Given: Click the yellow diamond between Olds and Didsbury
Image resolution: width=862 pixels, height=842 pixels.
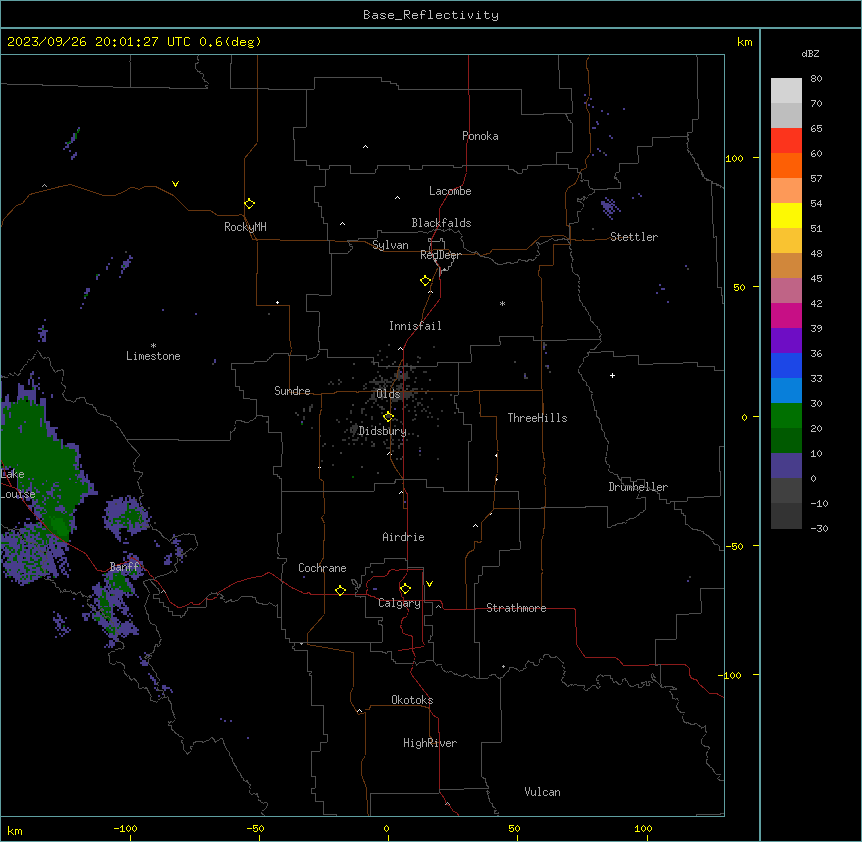Looking at the screenshot, I should click(388, 417).
